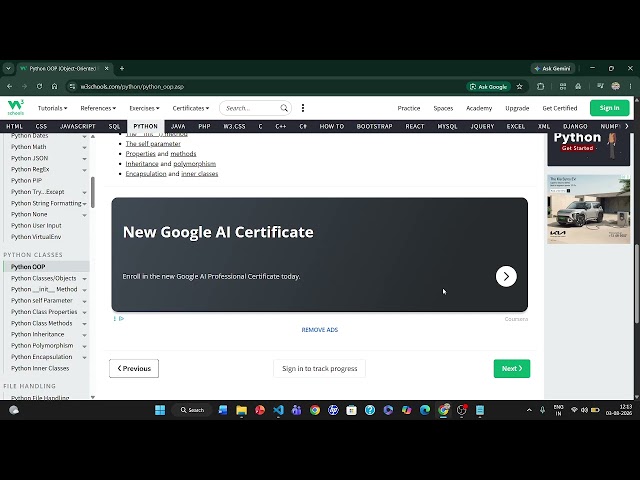Image resolution: width=640 pixels, height=480 pixels.
Task: Click volume icon in system tray
Action: 584,410
